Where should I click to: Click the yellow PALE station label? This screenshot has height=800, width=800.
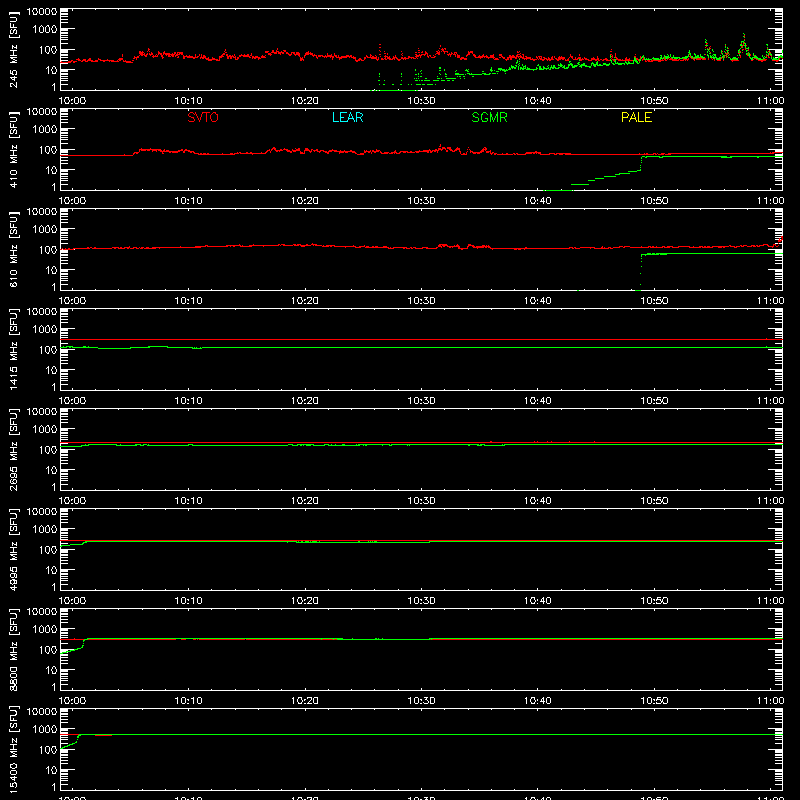tap(636, 117)
